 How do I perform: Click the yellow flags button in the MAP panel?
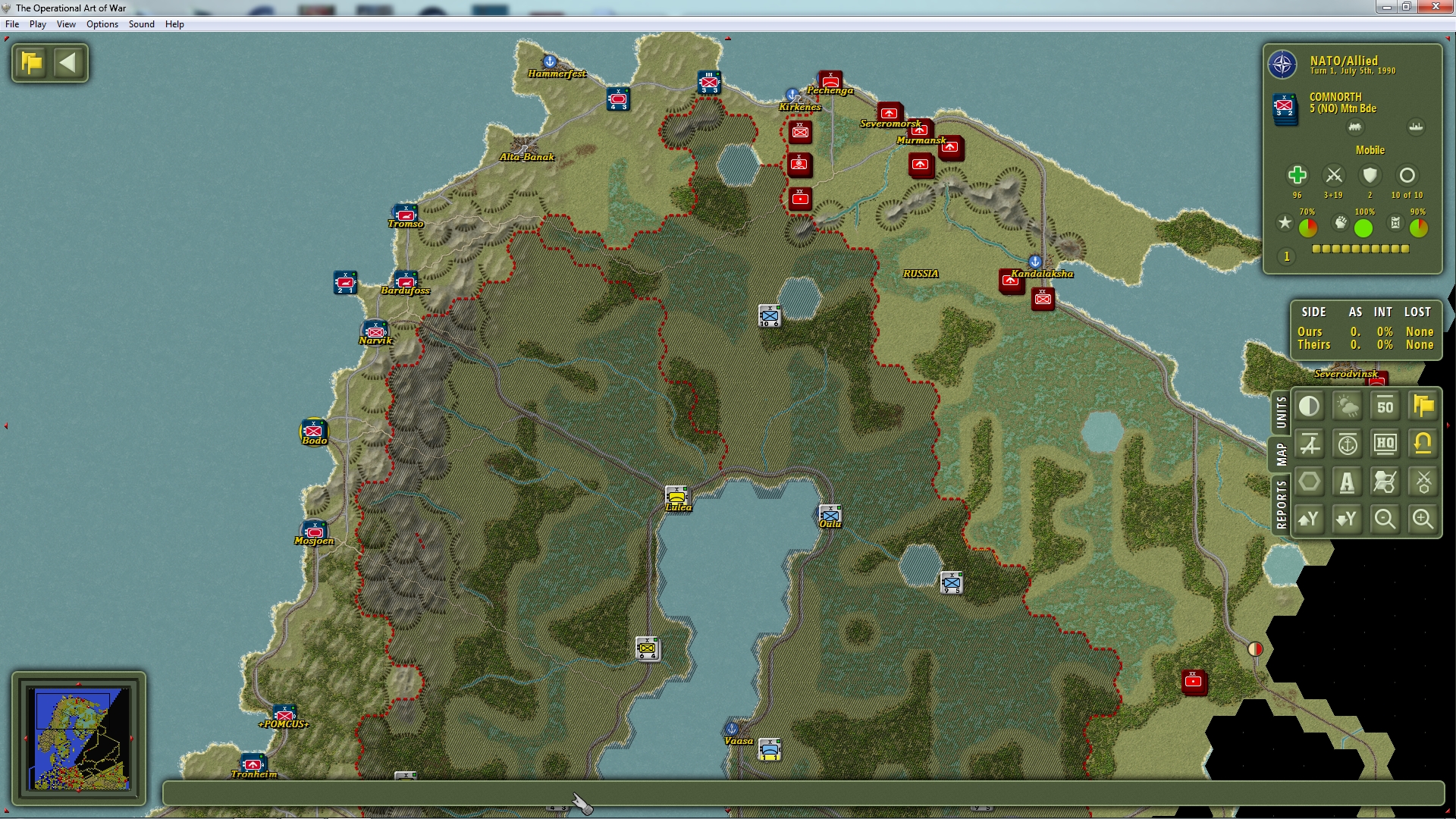(1423, 406)
